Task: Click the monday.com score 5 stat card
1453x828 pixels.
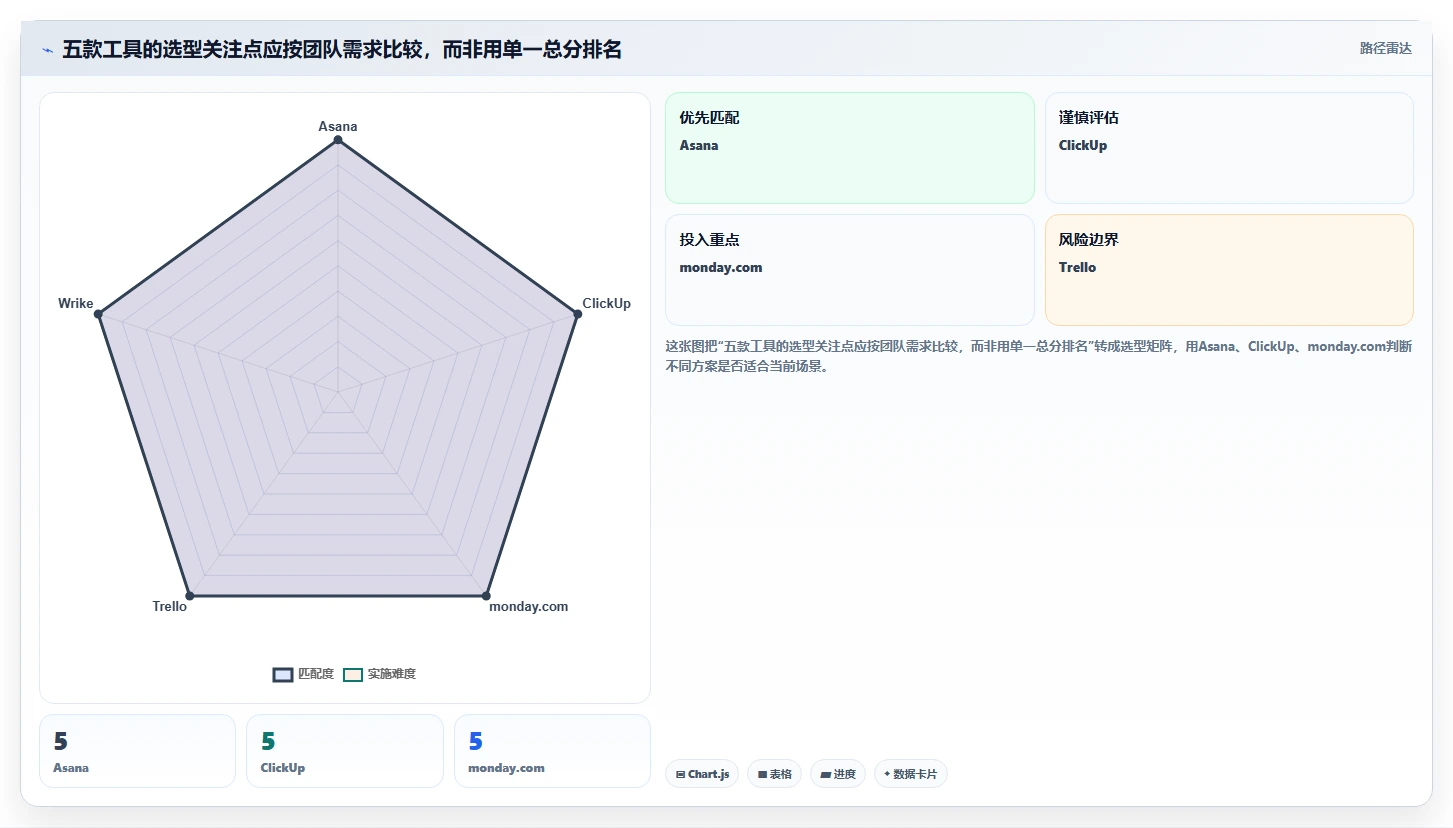Action: [552, 751]
